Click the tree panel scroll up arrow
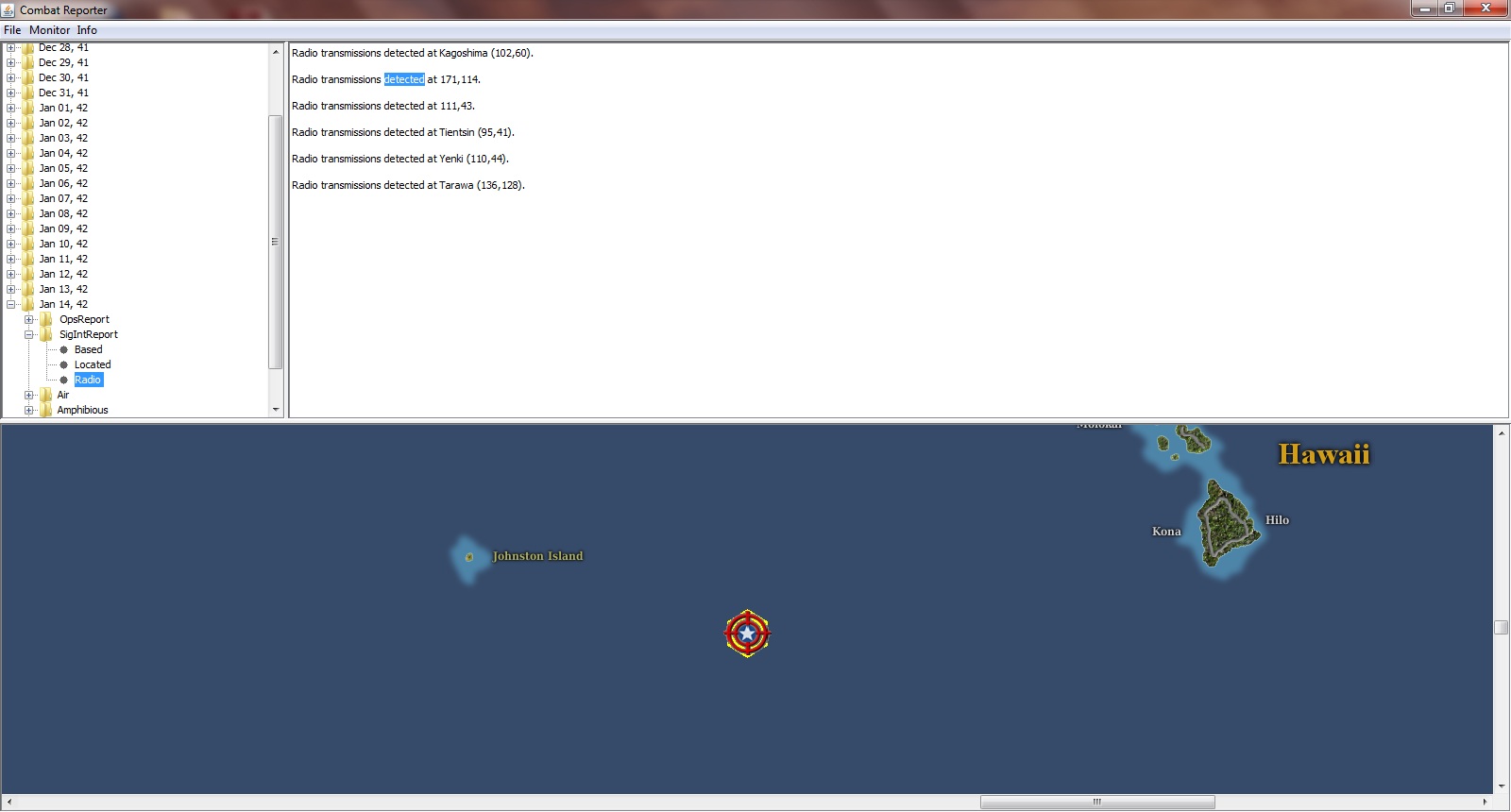Viewport: 1511px width, 812px height. pyautogui.click(x=276, y=51)
